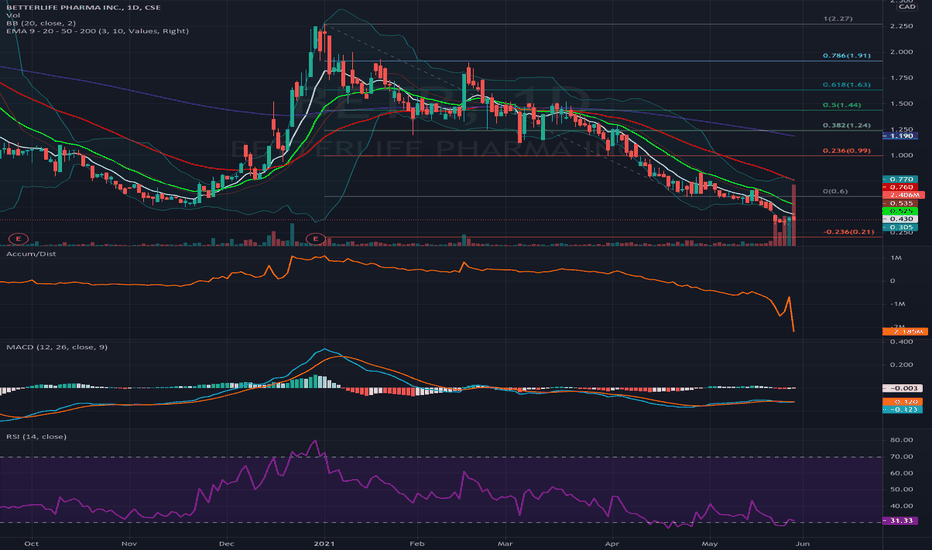Click the 0.770 price tag on the axis
Viewport: 932px width, 550px height.
click(900, 179)
